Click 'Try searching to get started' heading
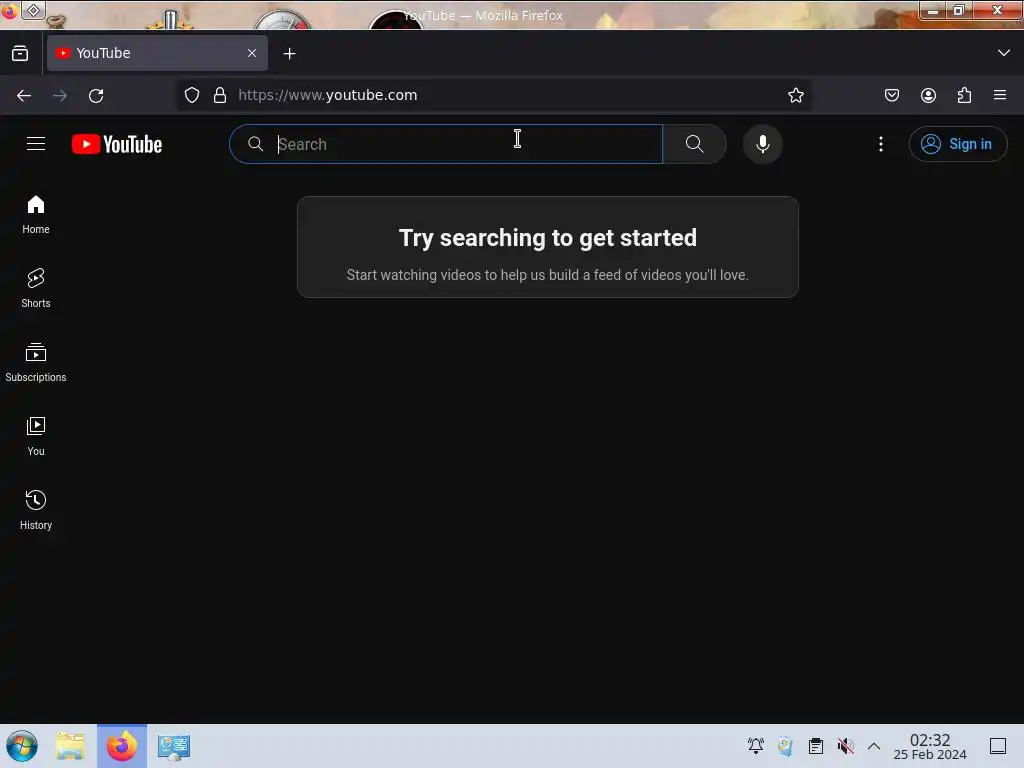This screenshot has height=768, width=1024. point(548,238)
